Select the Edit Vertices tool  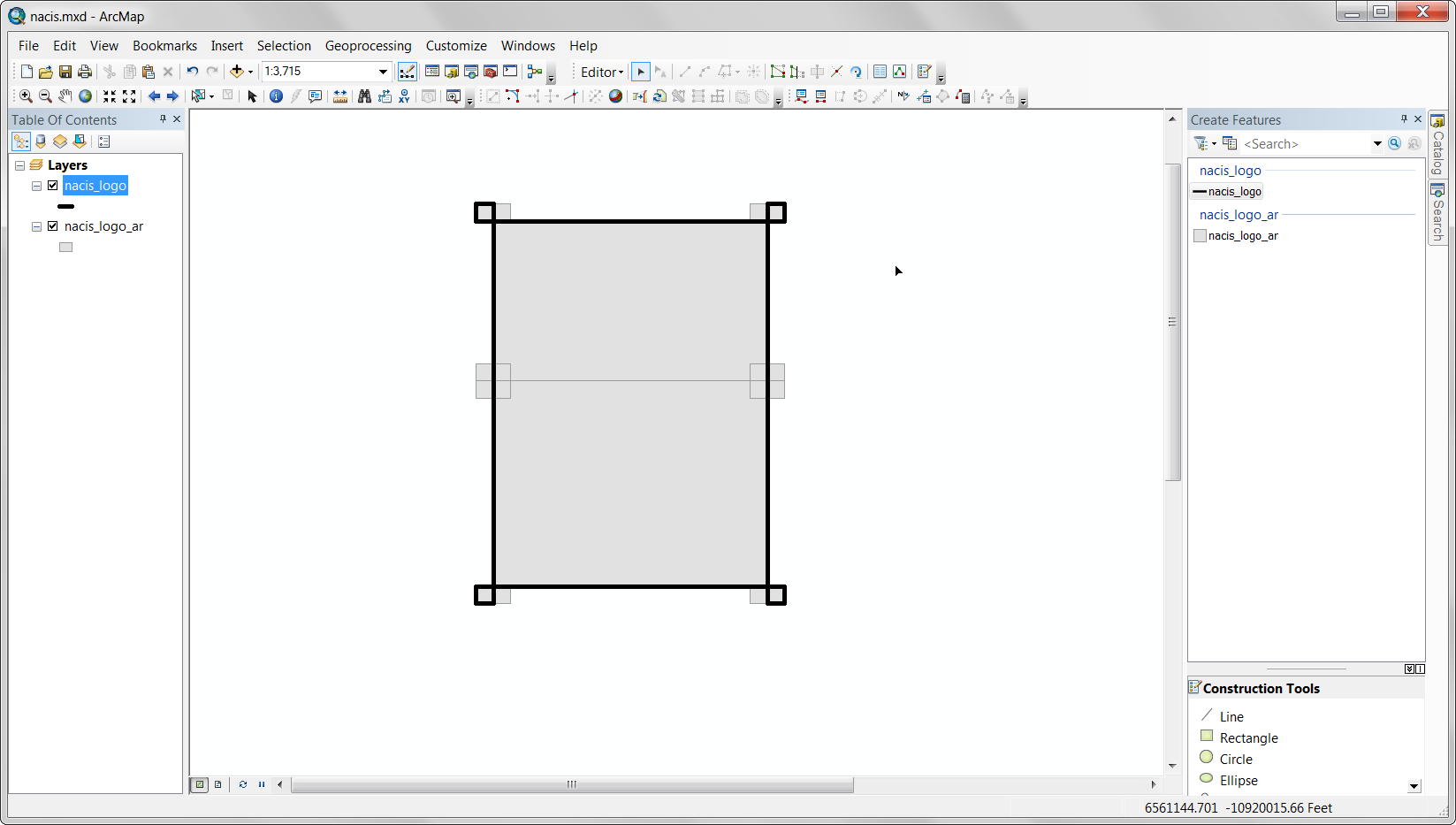778,72
